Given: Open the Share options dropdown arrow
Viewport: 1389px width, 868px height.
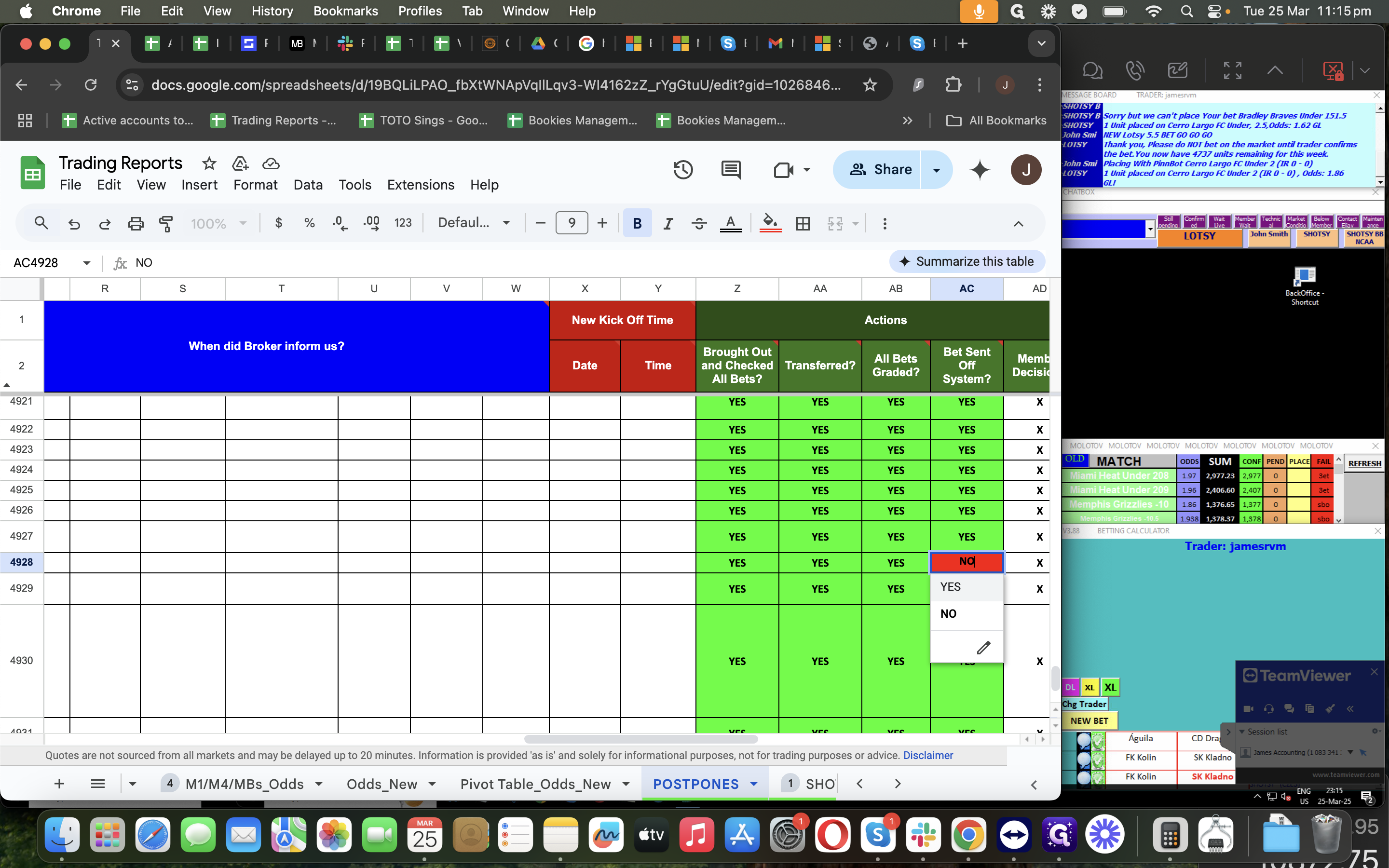Looking at the screenshot, I should (x=937, y=170).
